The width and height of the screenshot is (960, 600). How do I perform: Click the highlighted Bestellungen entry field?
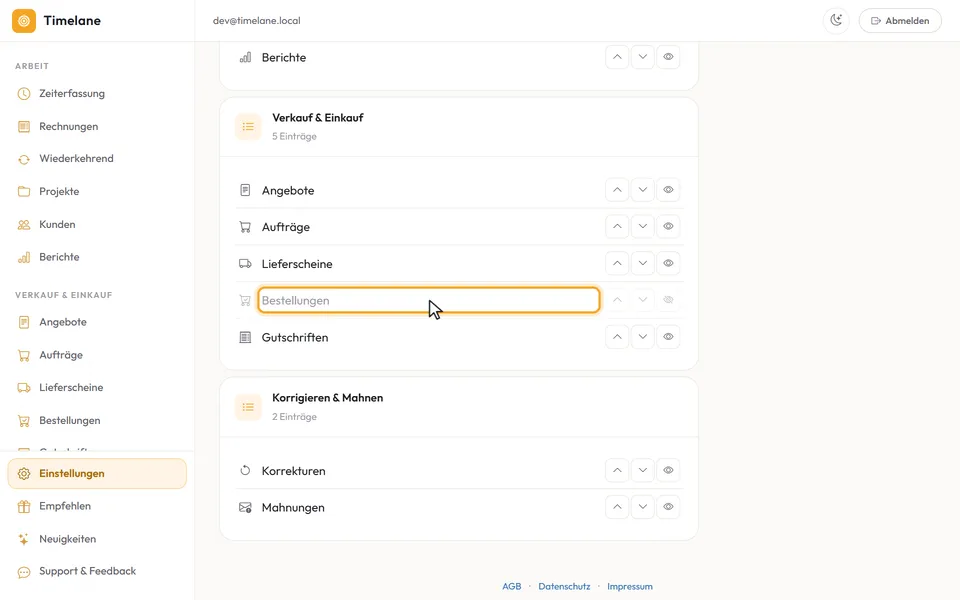(429, 300)
